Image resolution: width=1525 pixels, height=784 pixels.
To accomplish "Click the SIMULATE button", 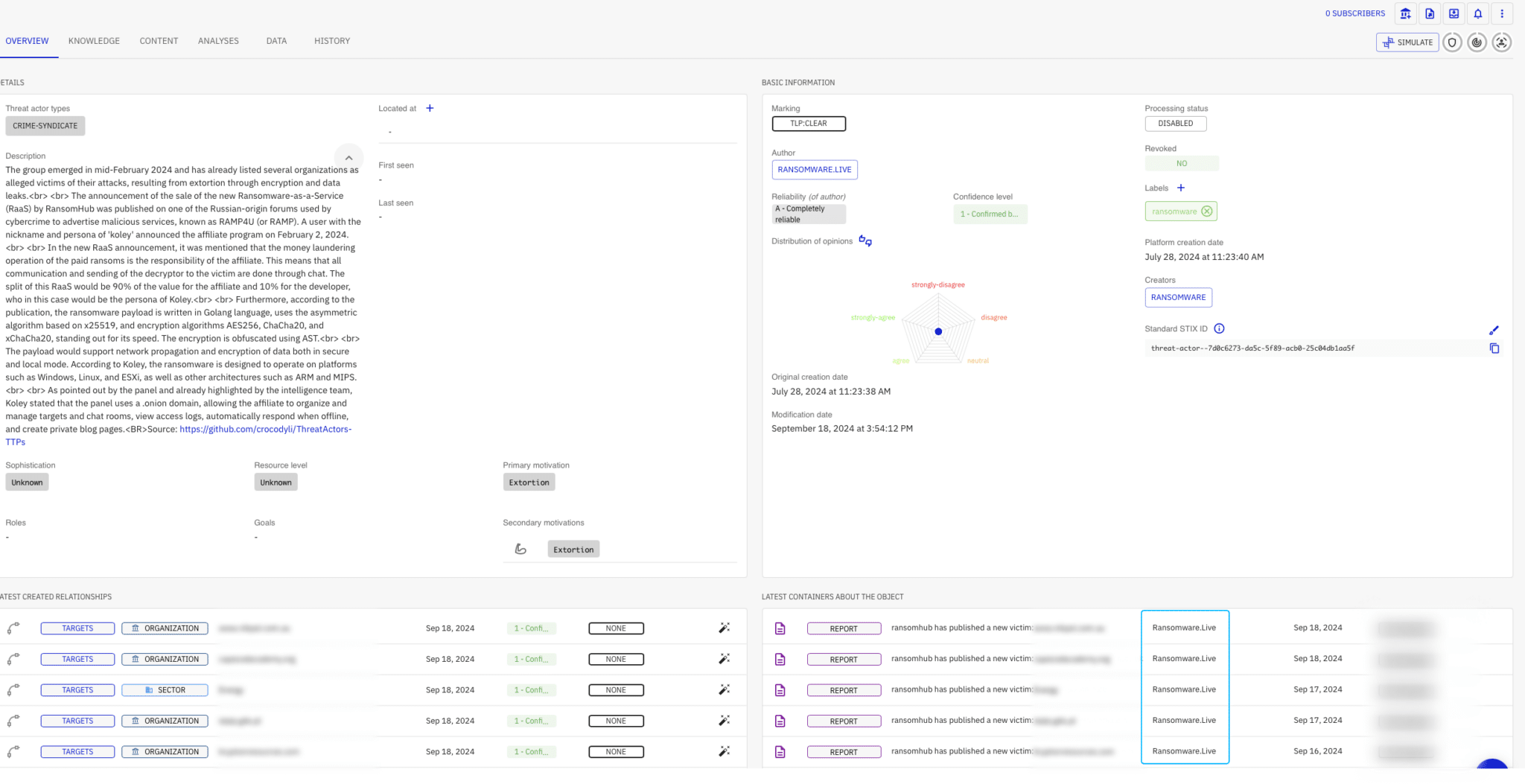I will (1407, 42).
